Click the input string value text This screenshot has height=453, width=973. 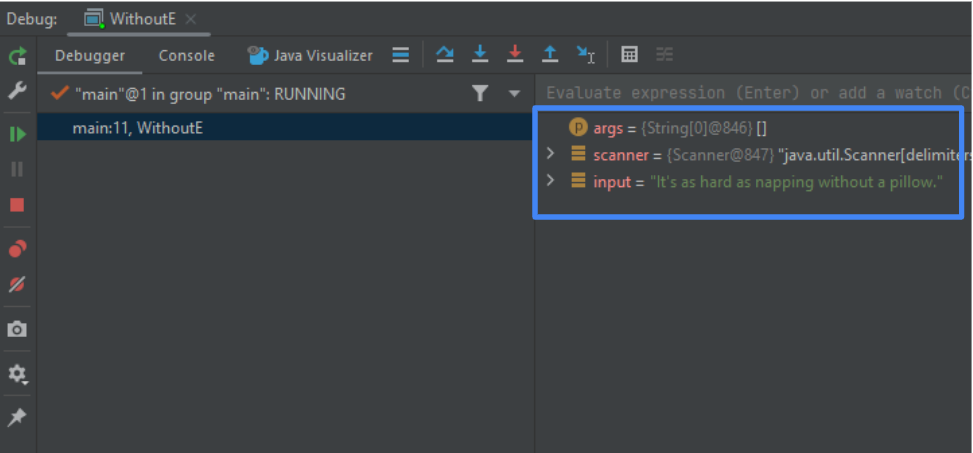pyautogui.click(x=796, y=182)
